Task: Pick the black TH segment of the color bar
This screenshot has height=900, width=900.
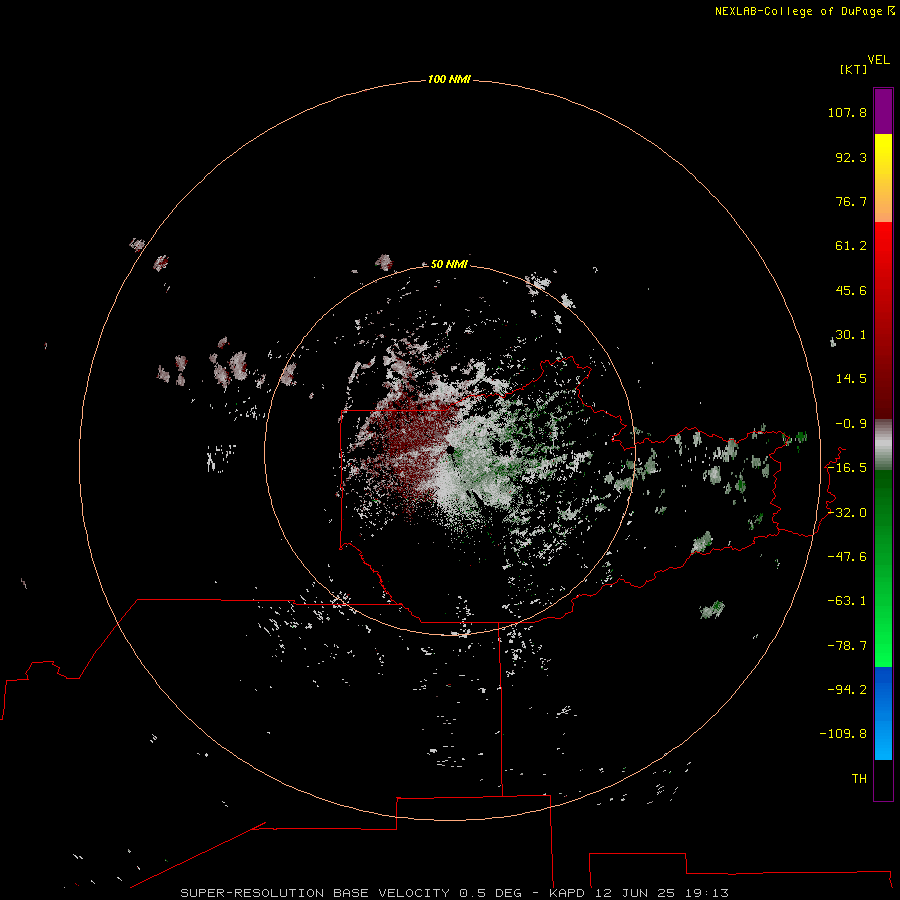Action: pyautogui.click(x=883, y=779)
